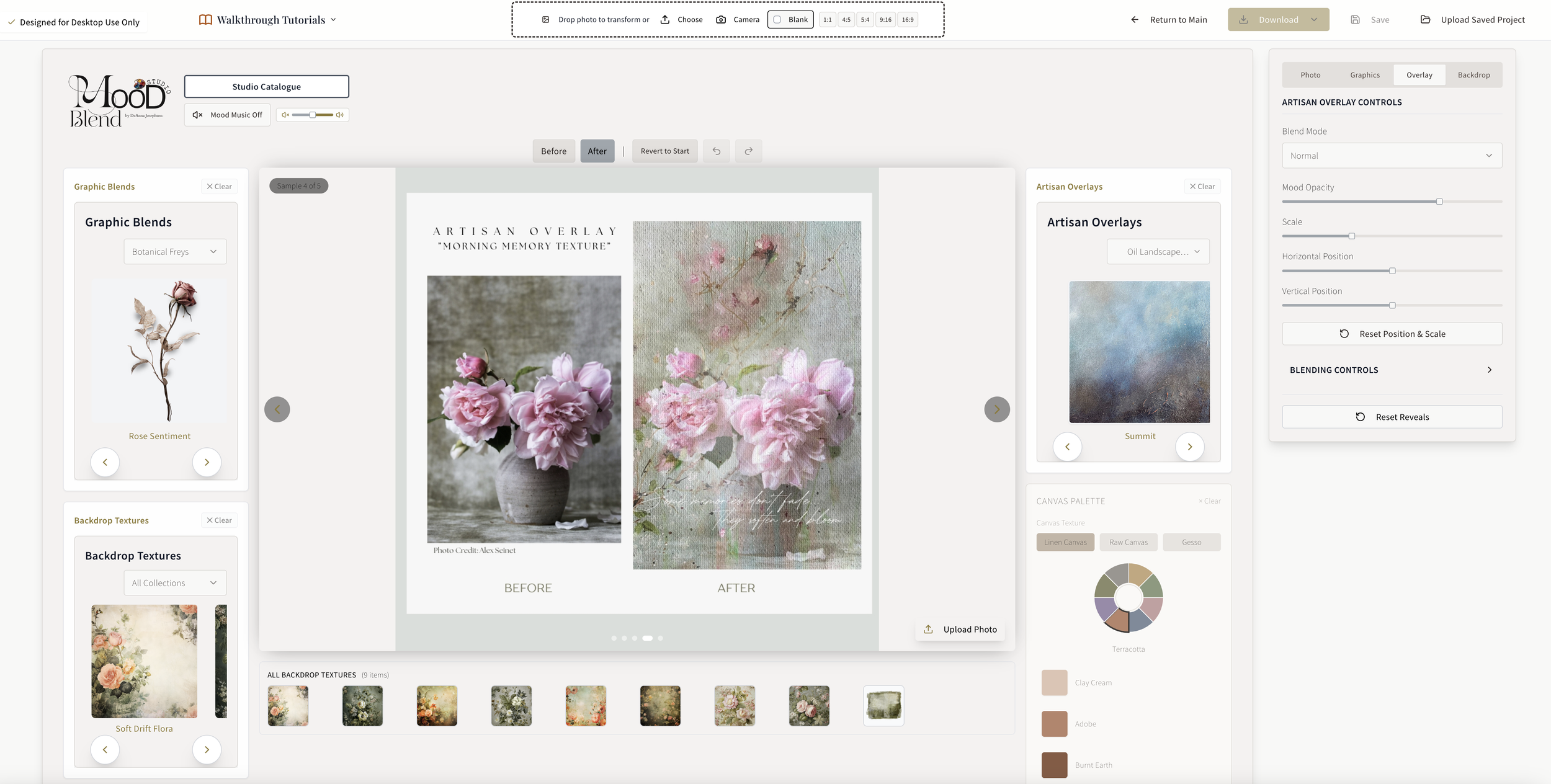Click the Studio Catalogue button
This screenshot has width=1551, height=784.
[266, 87]
